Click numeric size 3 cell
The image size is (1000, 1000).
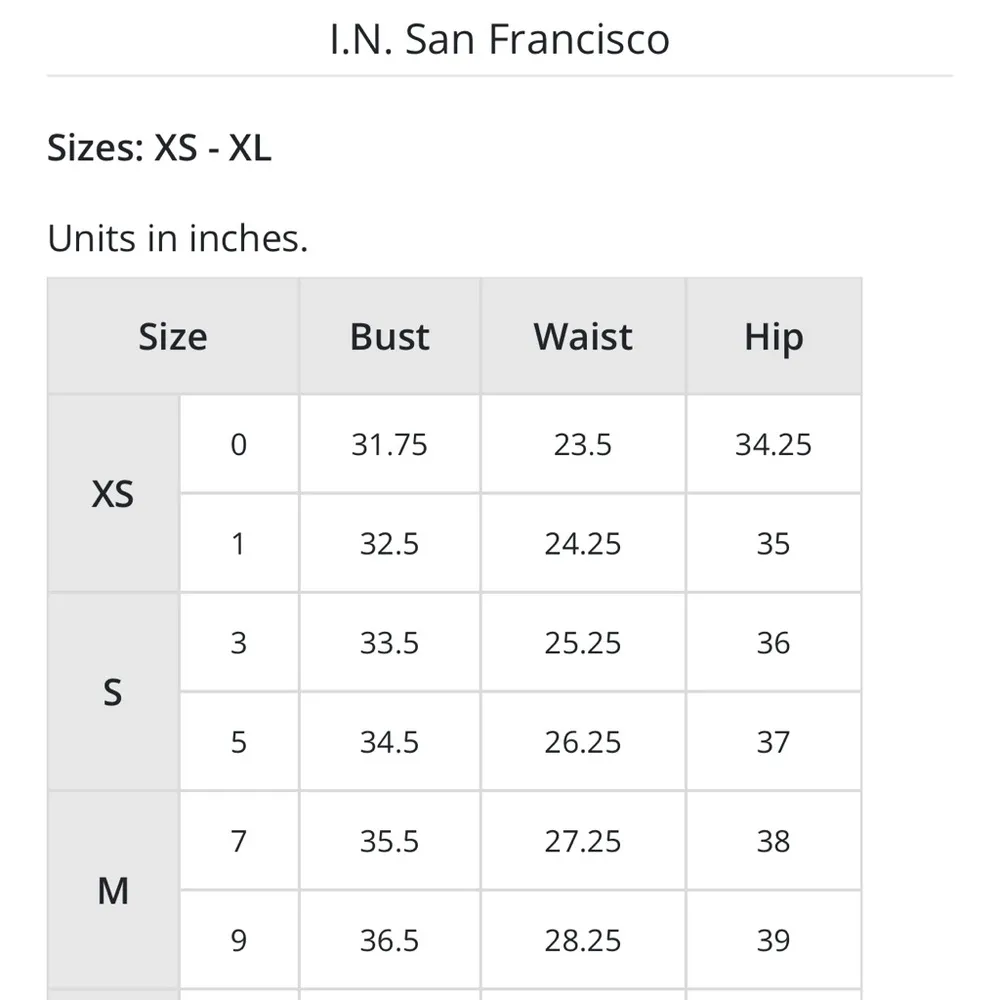pyautogui.click(x=238, y=642)
